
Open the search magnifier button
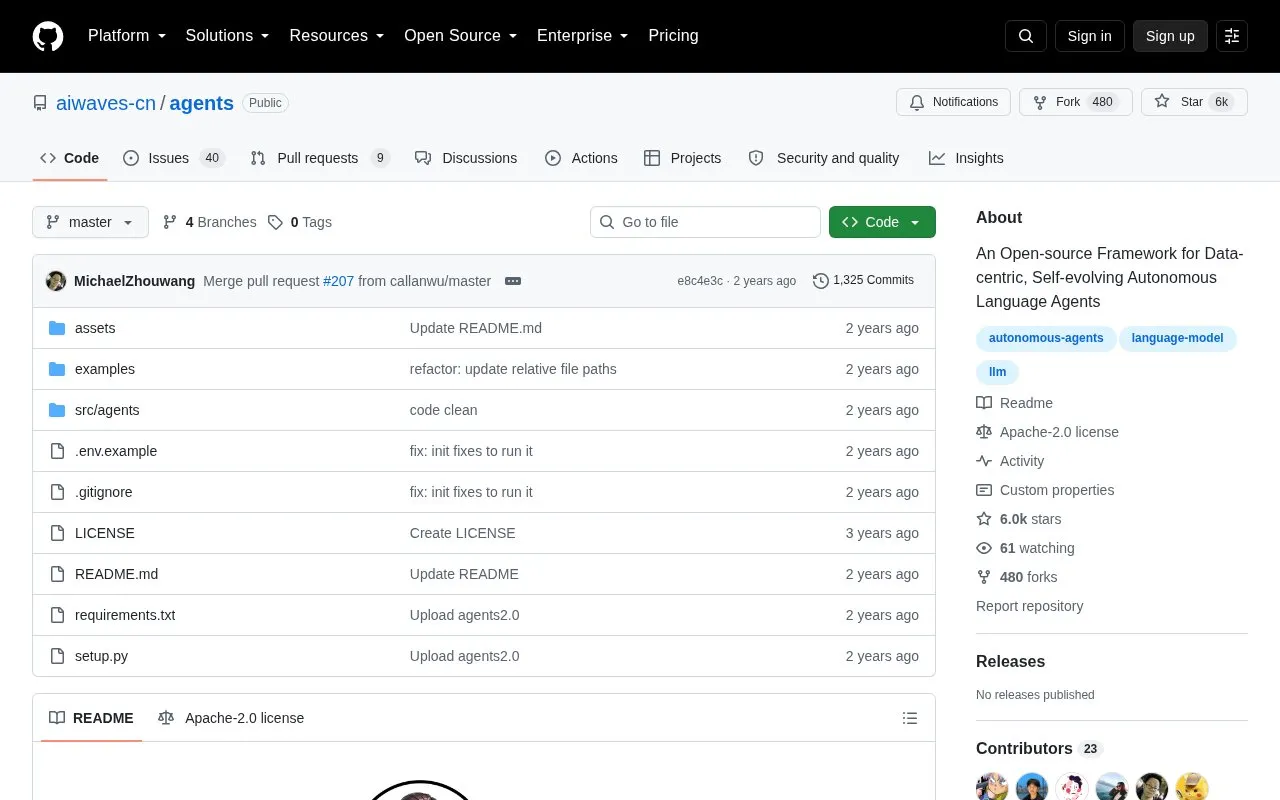click(x=1026, y=36)
